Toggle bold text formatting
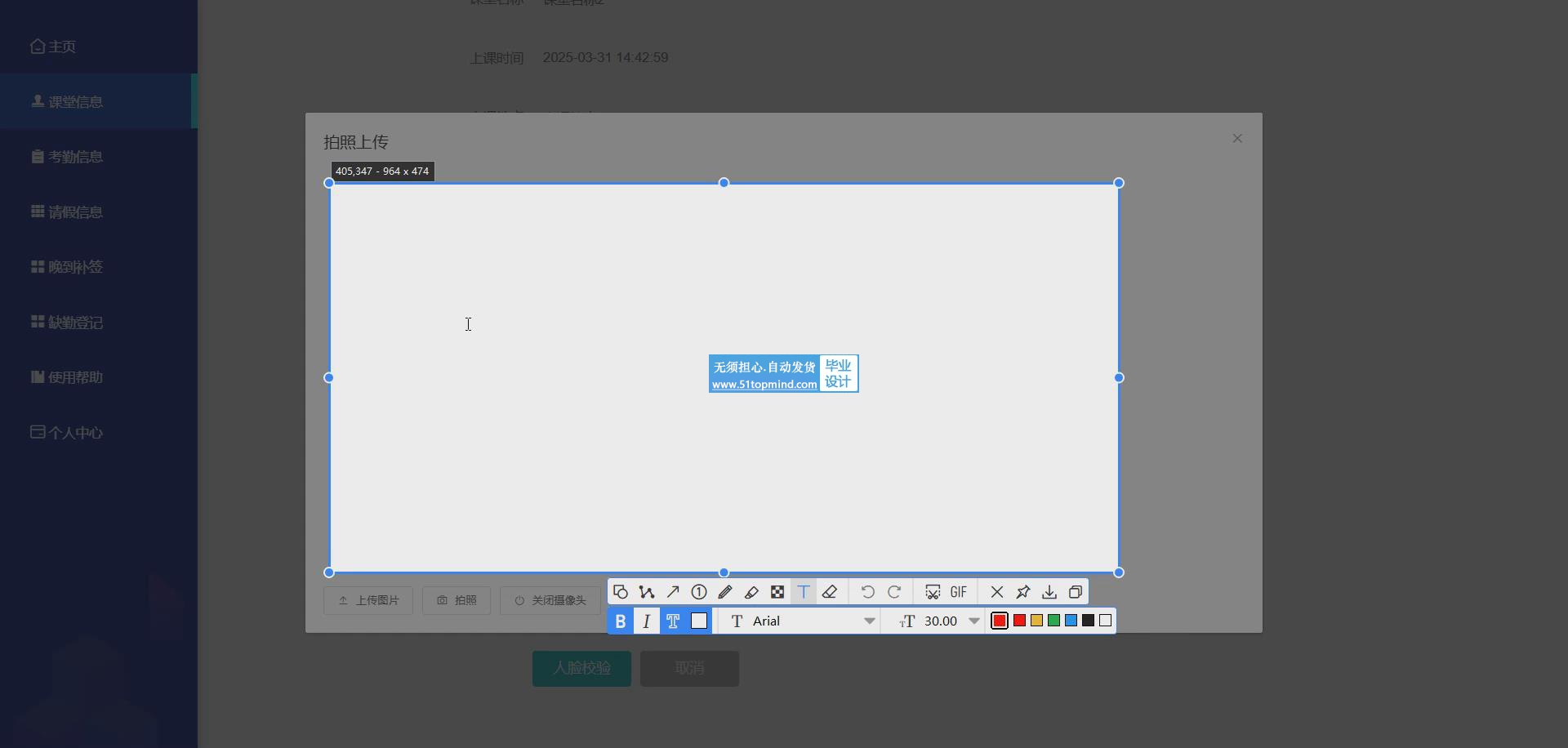 coord(621,621)
